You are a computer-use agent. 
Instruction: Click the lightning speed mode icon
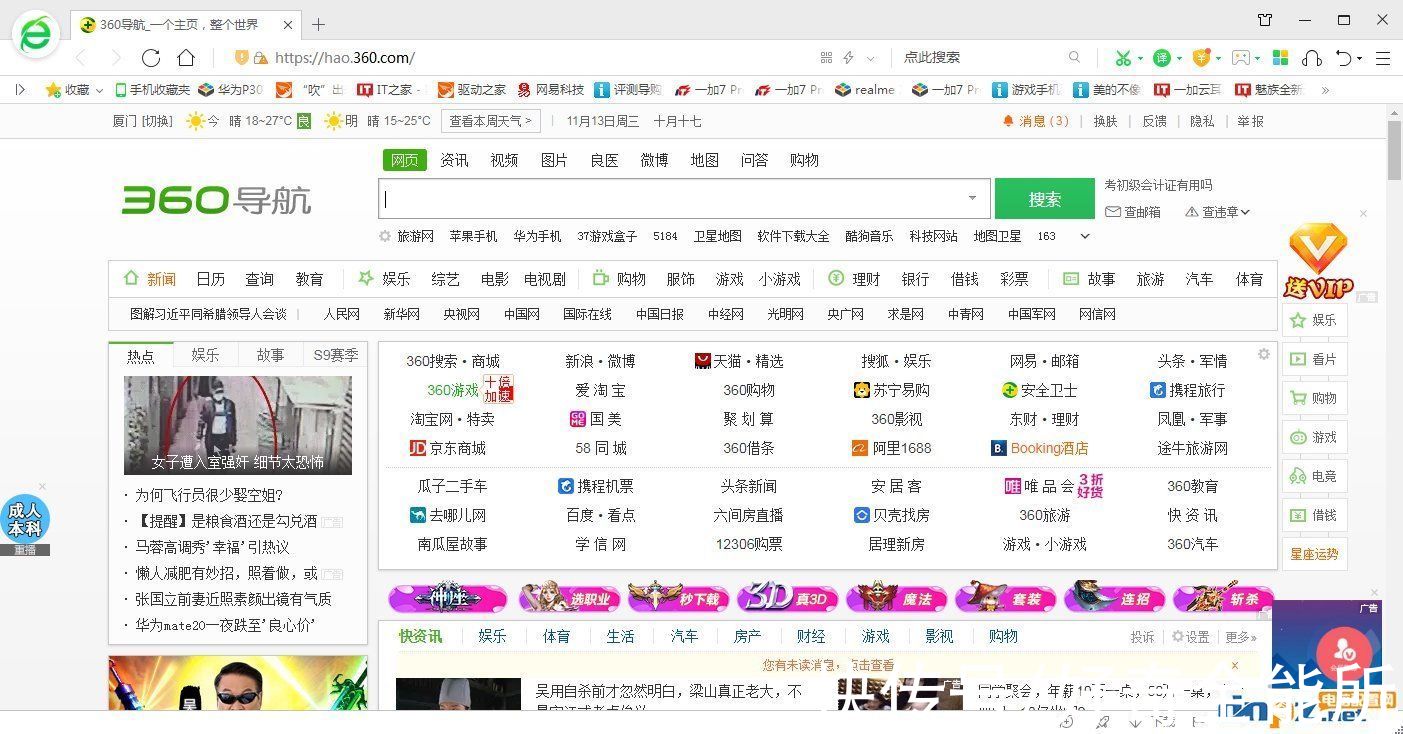coord(849,58)
